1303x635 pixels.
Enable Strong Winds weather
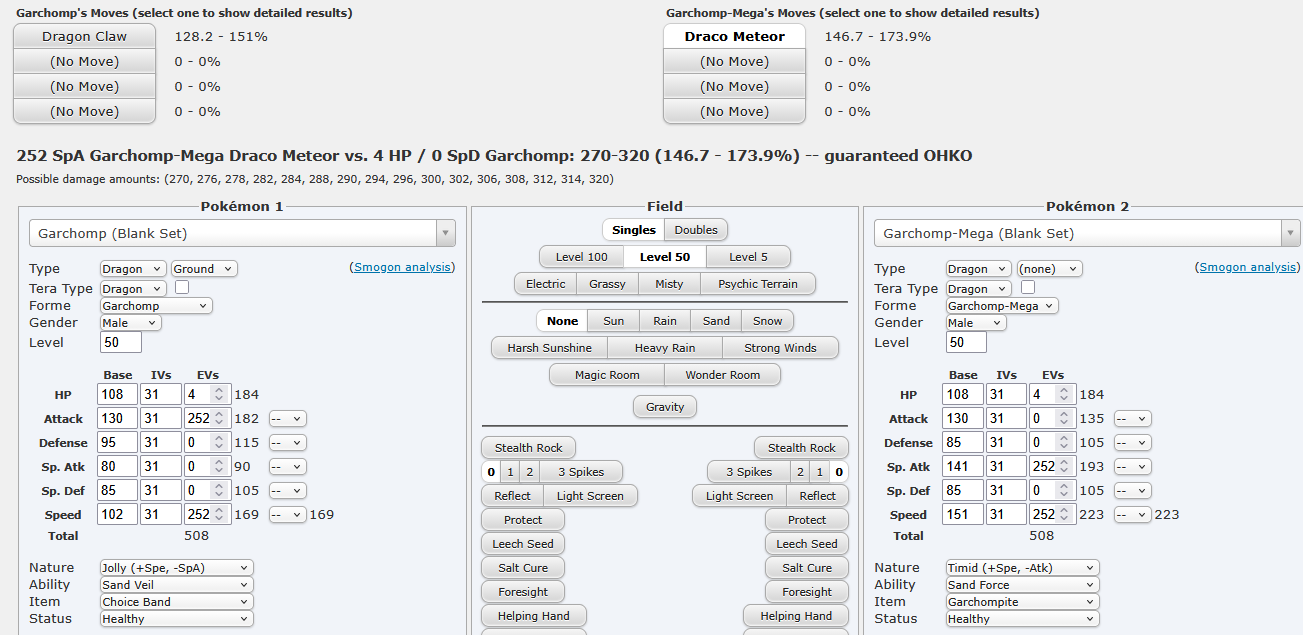pyautogui.click(x=780, y=348)
